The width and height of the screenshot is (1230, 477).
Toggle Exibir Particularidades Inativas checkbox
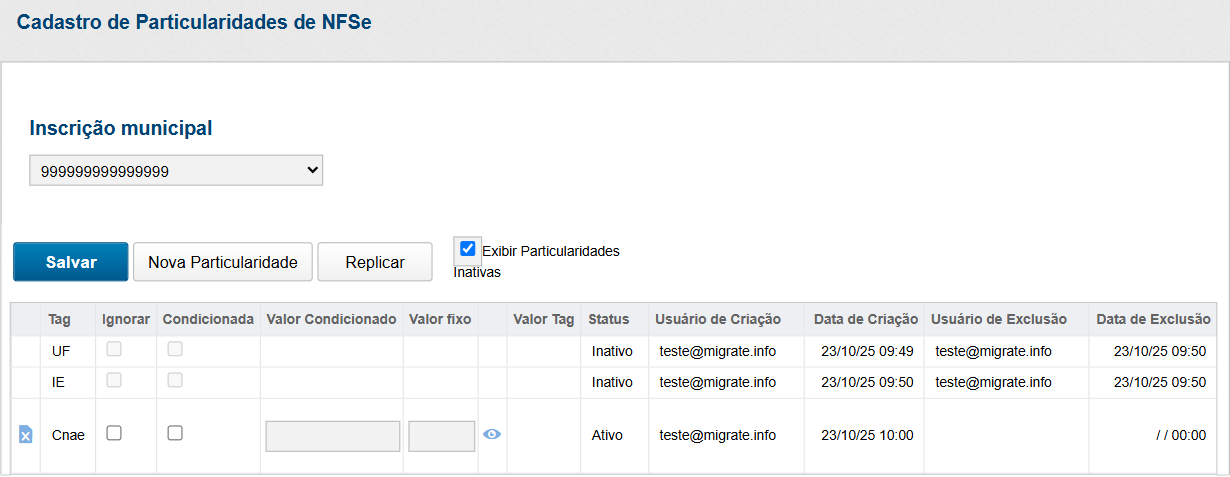[467, 249]
